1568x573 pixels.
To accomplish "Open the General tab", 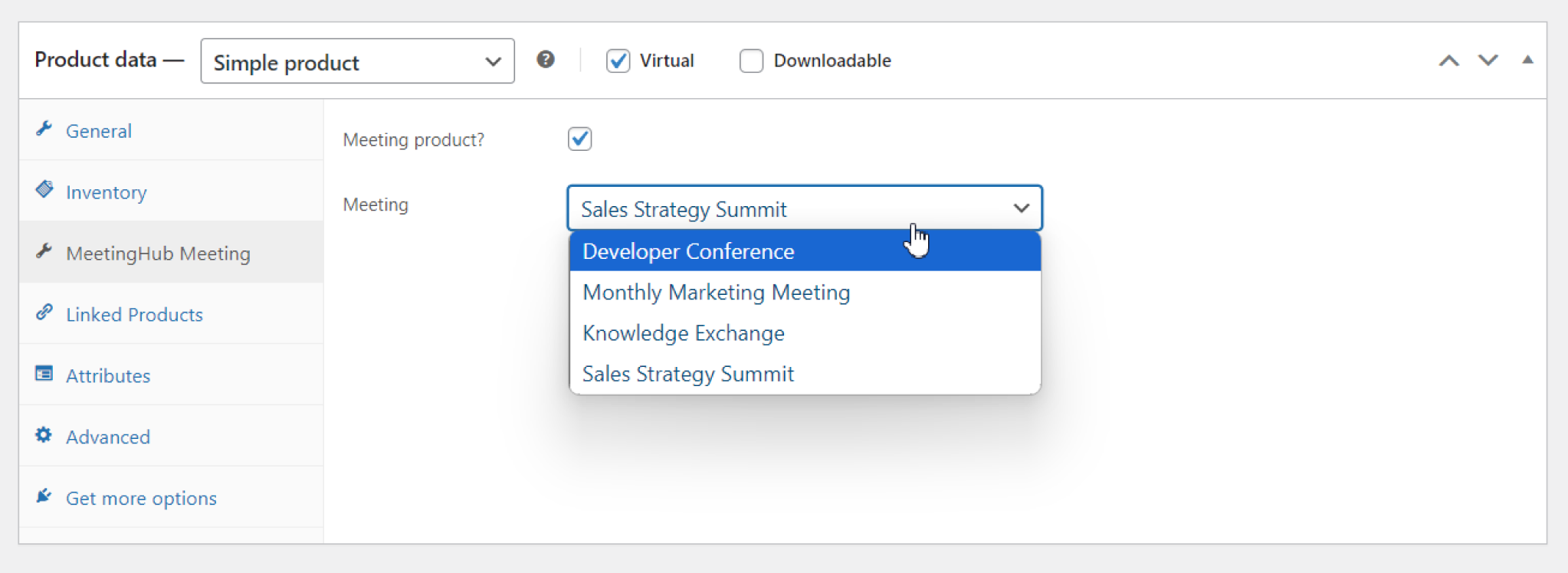I will 171,130.
